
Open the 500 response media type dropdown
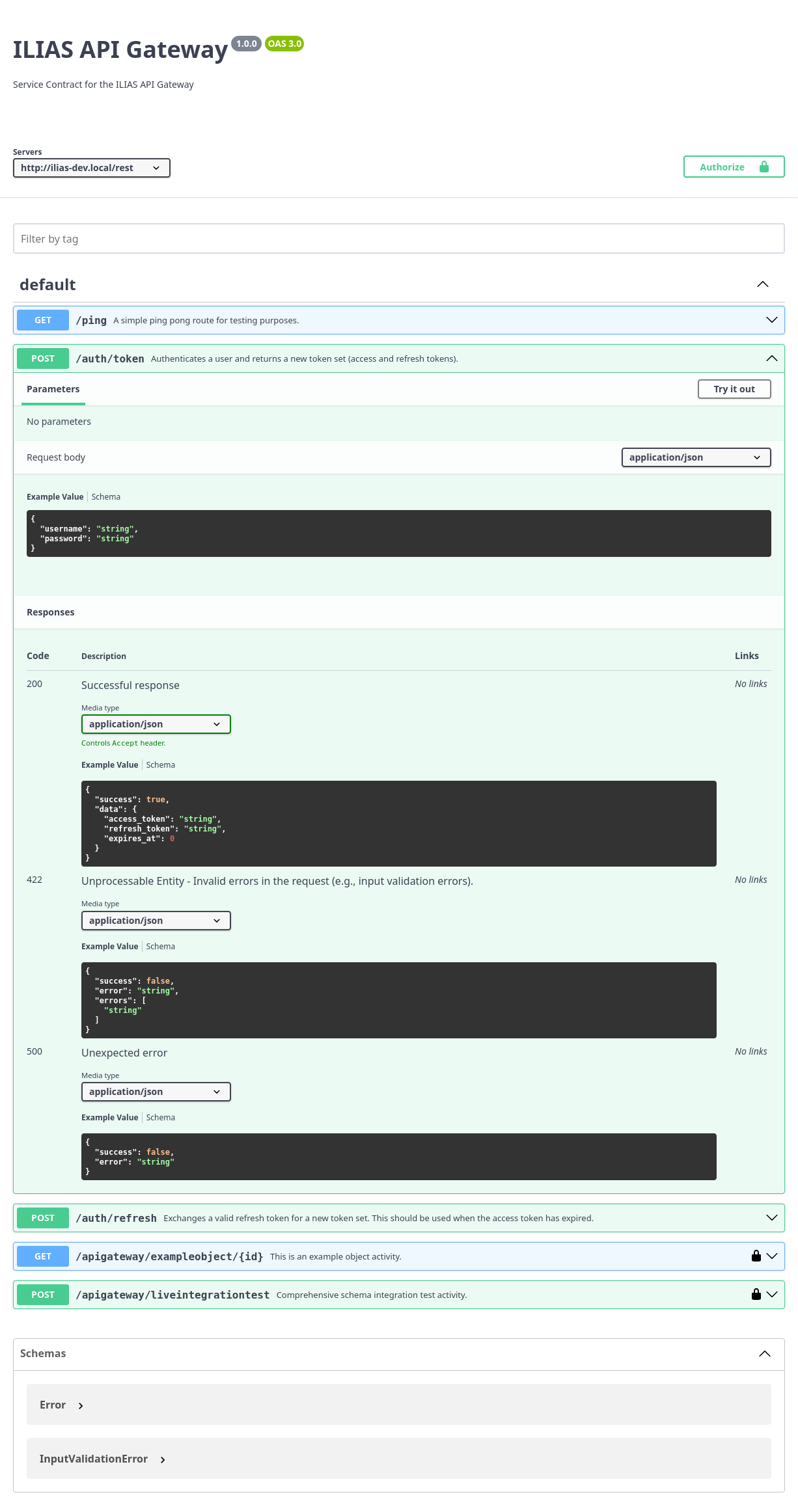click(x=156, y=1092)
